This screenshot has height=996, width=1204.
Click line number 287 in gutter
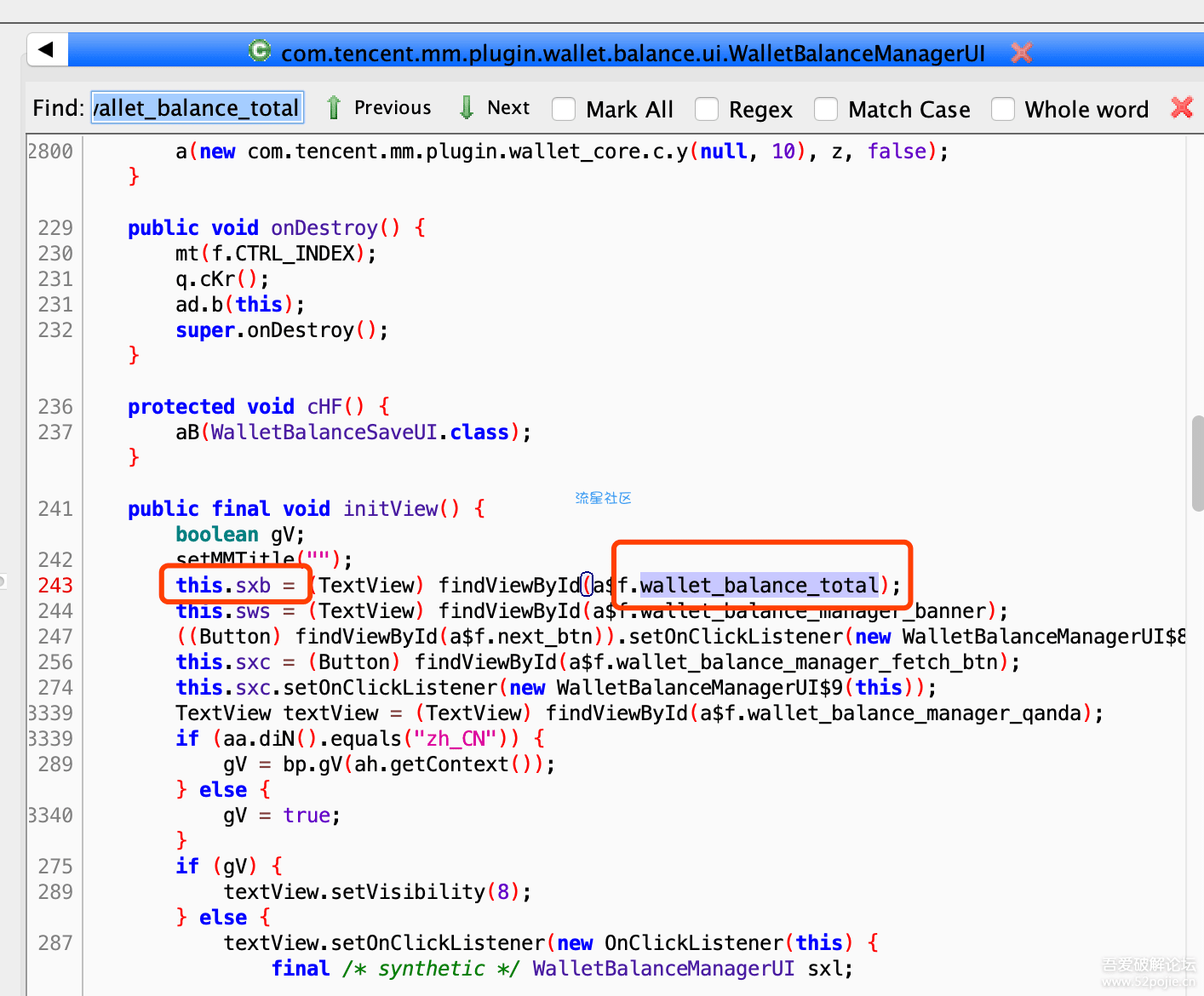(x=55, y=943)
